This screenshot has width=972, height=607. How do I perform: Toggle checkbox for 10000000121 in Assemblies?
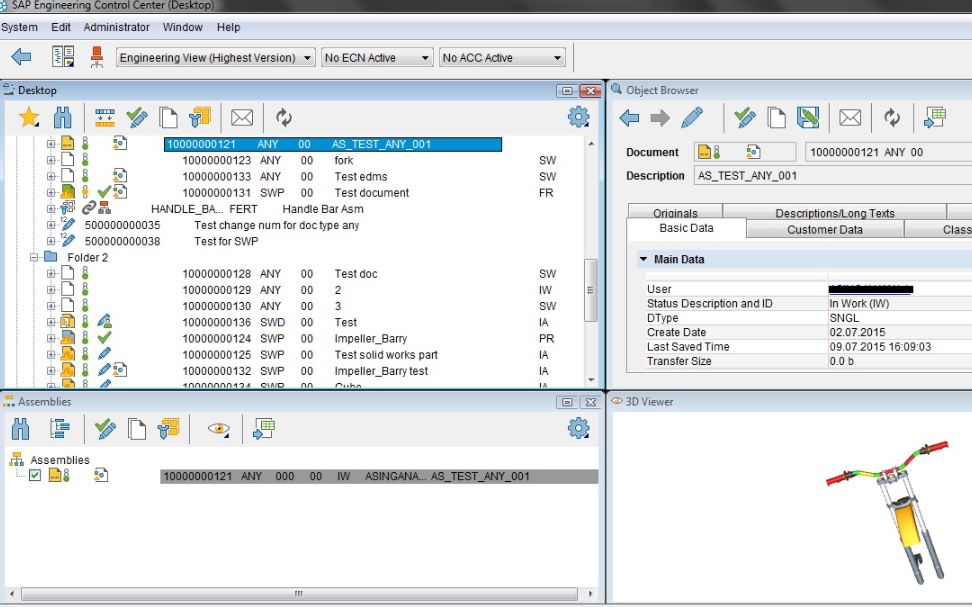click(35, 476)
